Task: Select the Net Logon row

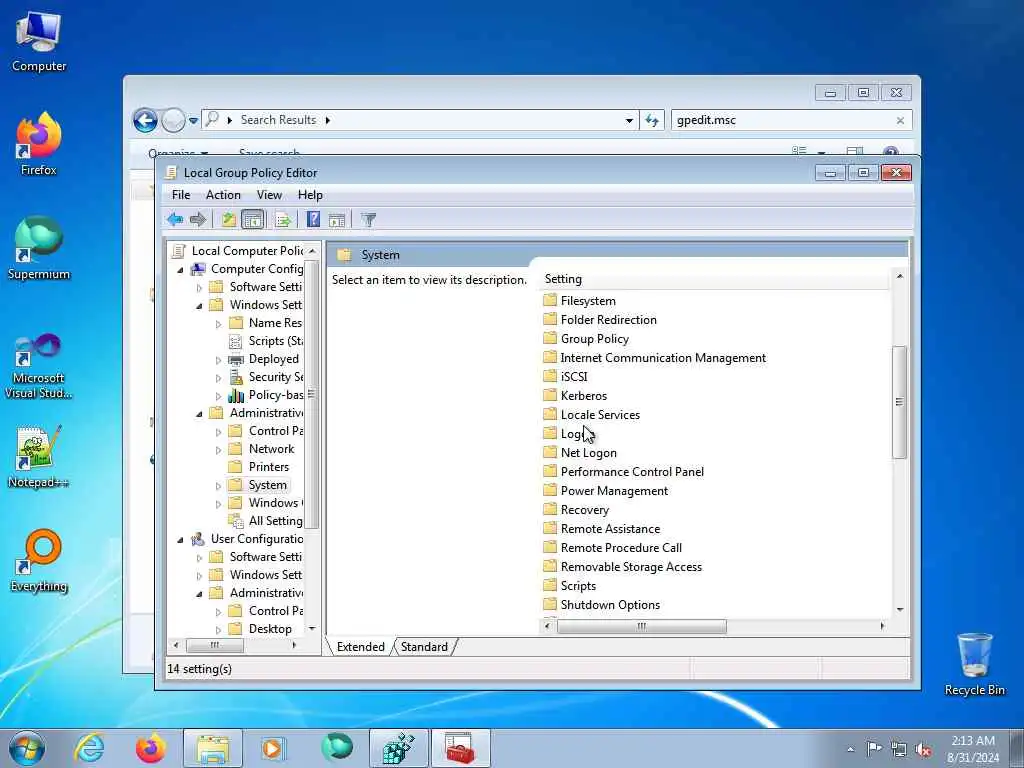Action: click(580, 453)
